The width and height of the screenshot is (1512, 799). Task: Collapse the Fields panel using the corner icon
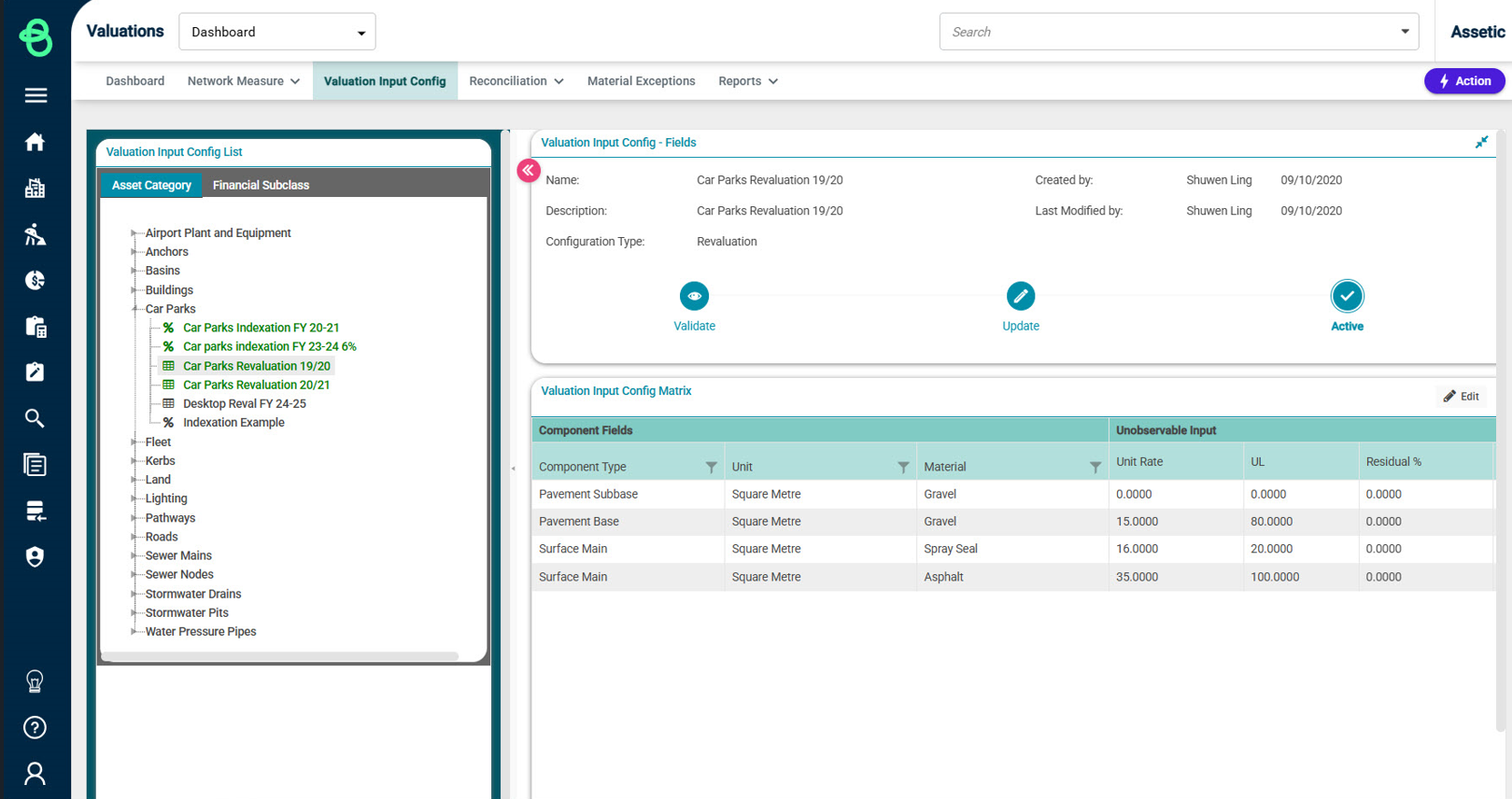point(1481,143)
